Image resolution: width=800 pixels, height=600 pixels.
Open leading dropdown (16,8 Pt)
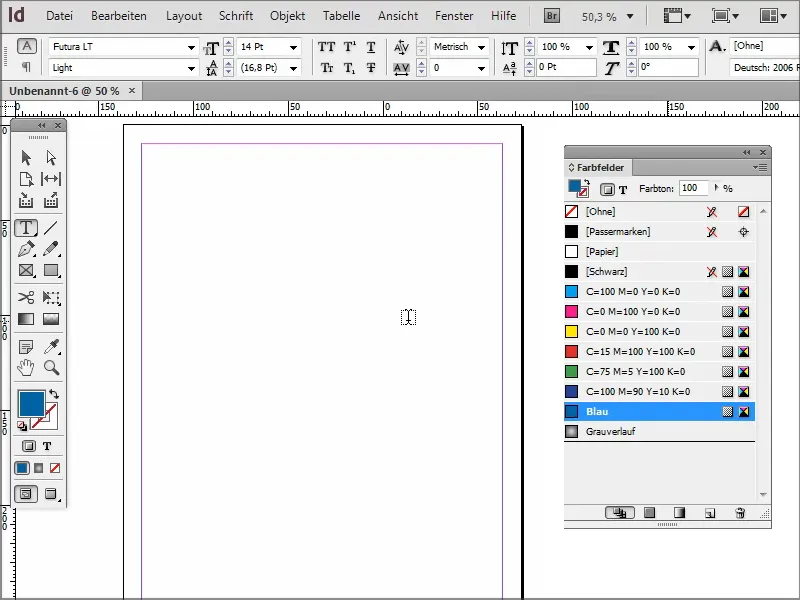point(293,68)
